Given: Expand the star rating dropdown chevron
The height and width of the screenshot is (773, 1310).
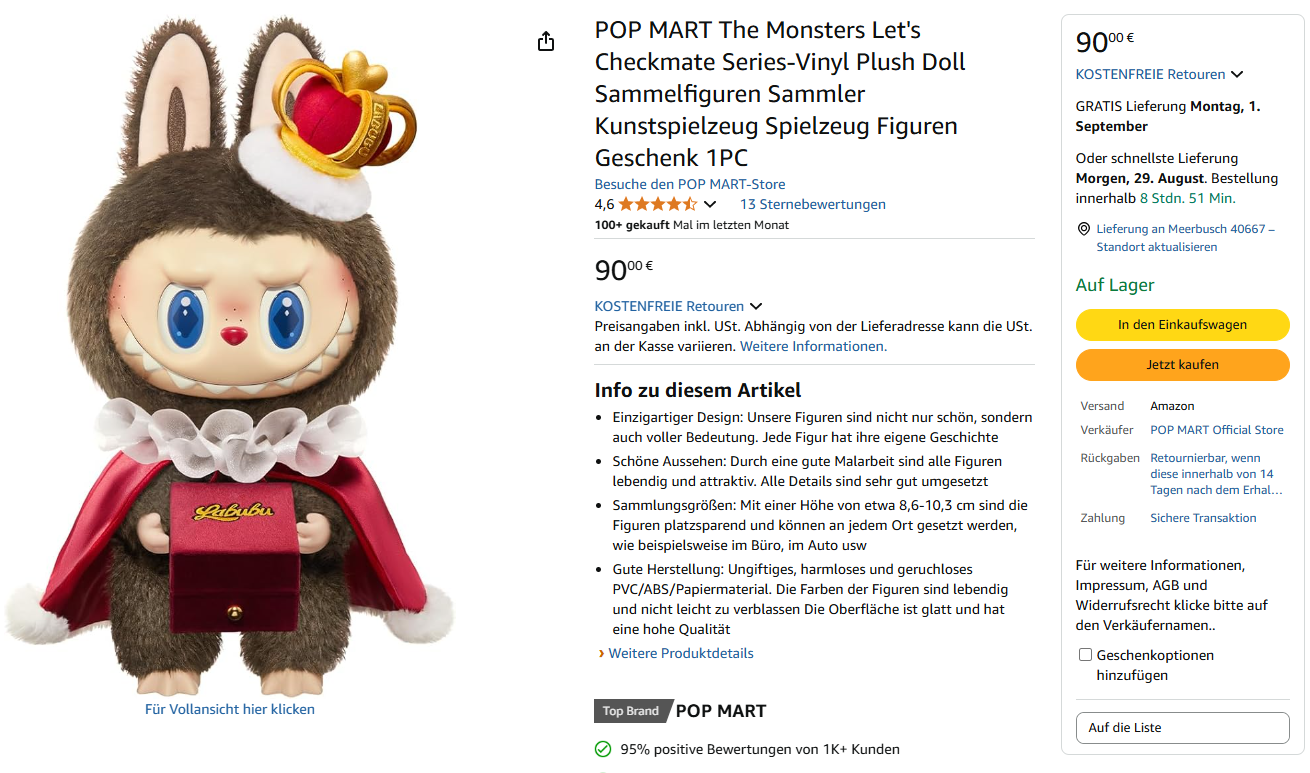Looking at the screenshot, I should click(x=710, y=205).
